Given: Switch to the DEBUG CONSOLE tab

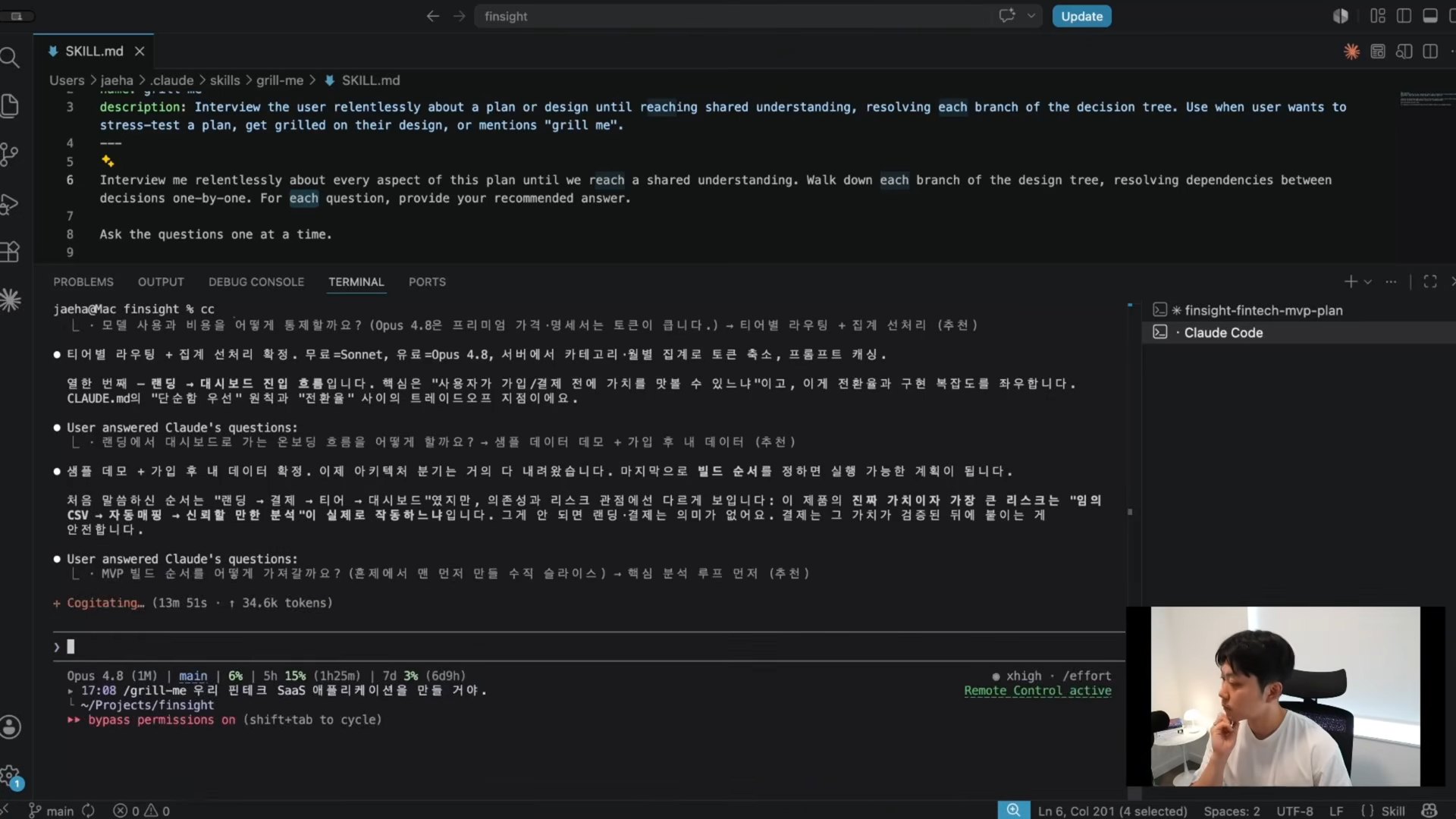Looking at the screenshot, I should click(x=256, y=281).
